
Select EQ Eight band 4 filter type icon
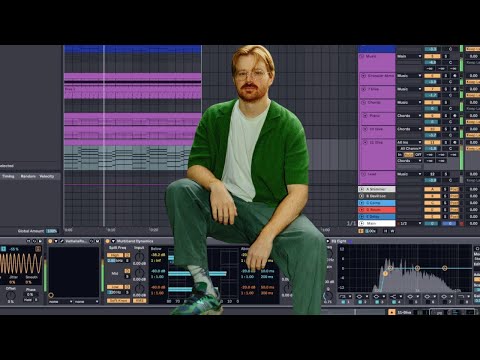point(394,296)
